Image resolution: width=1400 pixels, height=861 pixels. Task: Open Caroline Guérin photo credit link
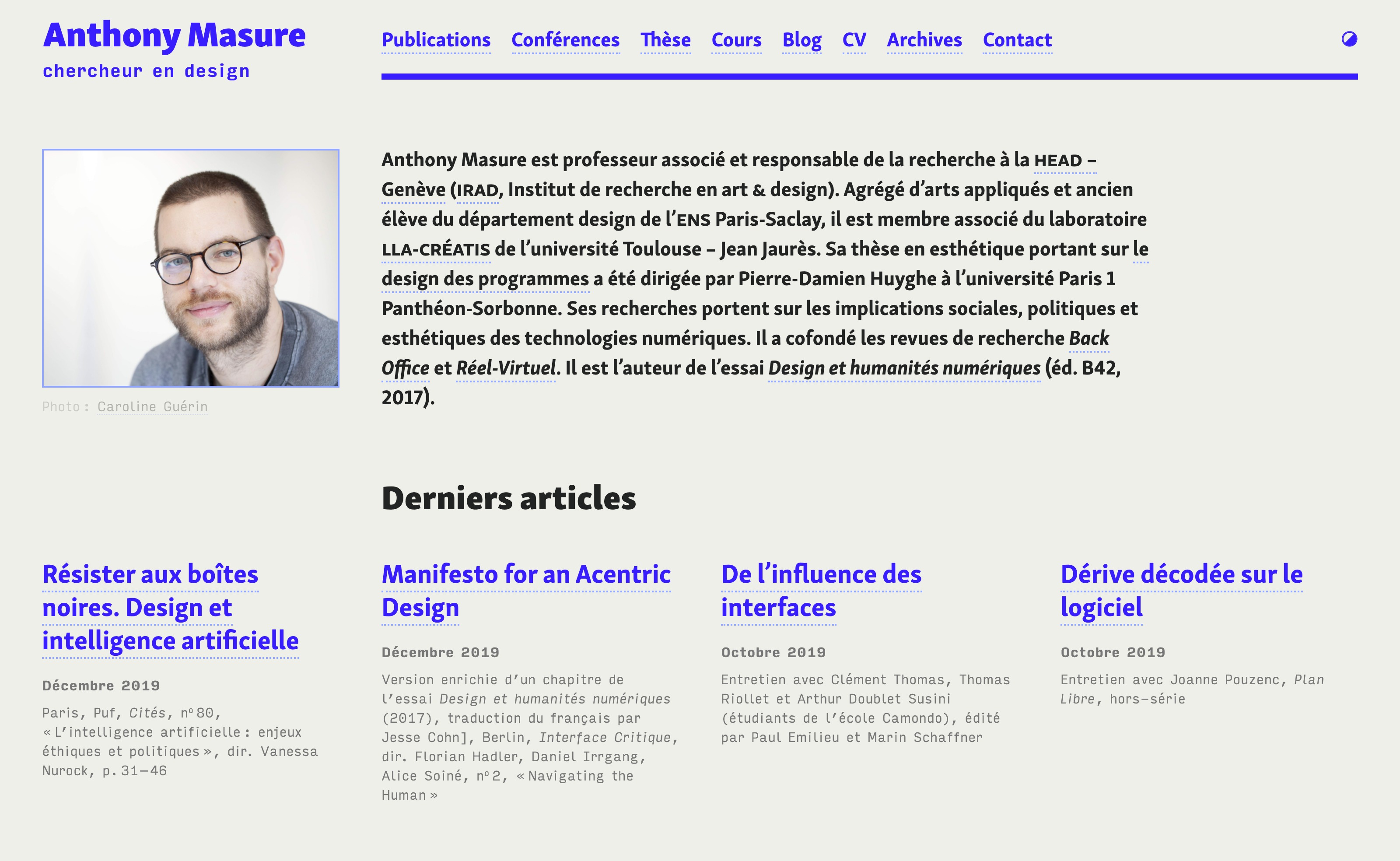[152, 406]
